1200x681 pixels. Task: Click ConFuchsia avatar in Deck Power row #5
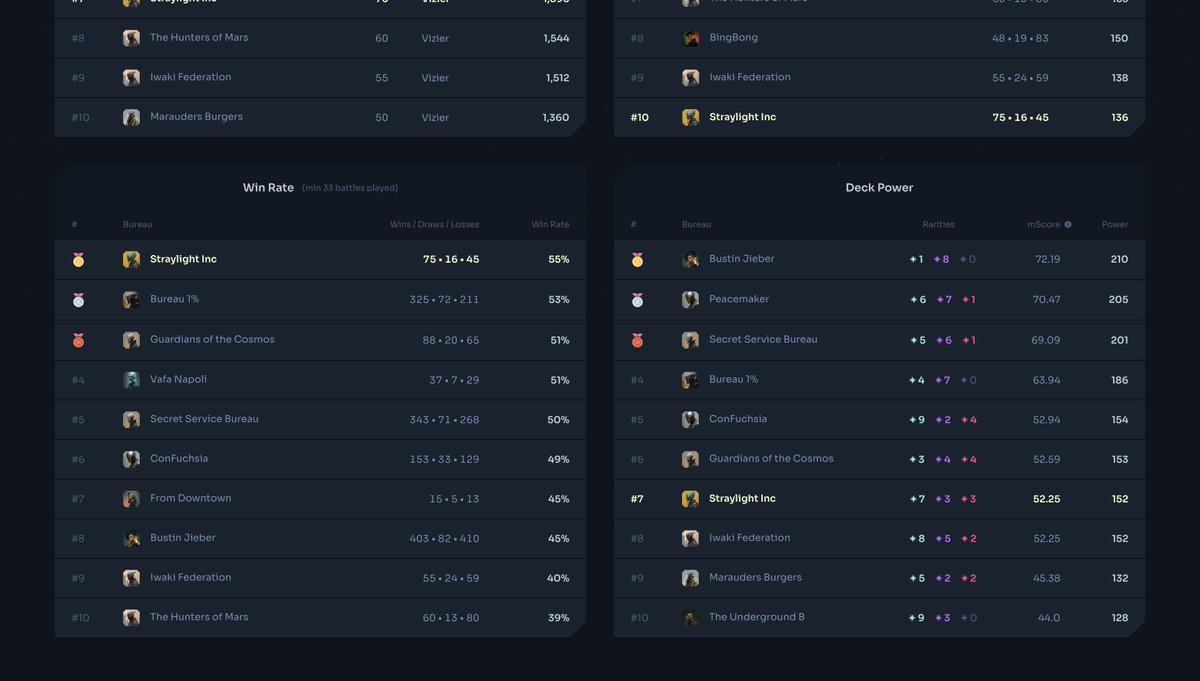click(x=690, y=420)
